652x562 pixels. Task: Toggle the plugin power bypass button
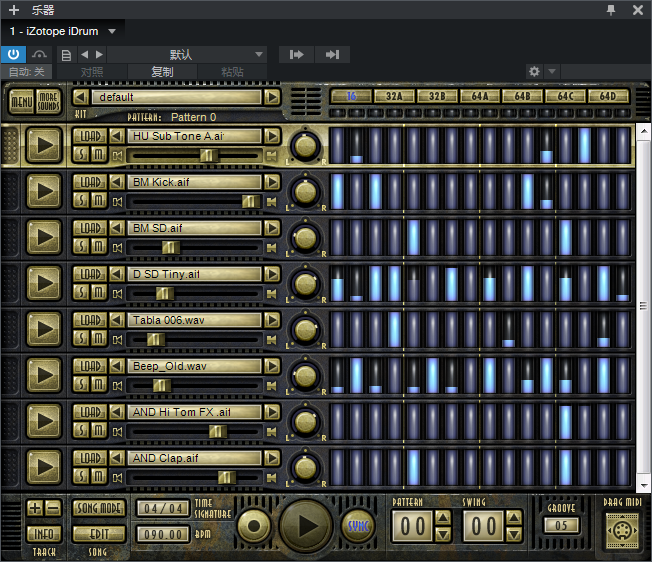tap(13, 54)
